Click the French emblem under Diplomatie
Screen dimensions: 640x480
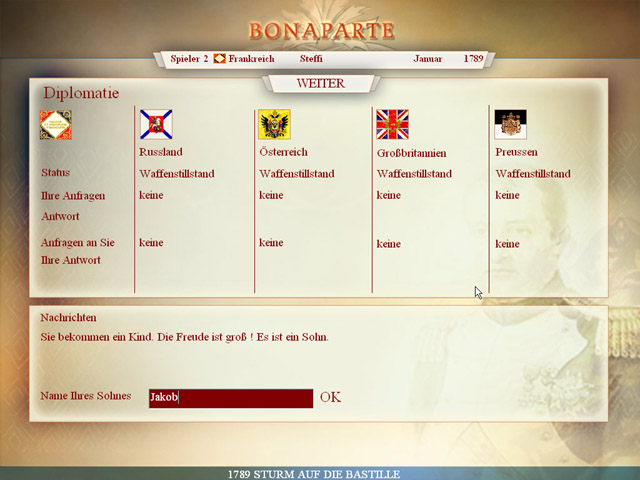pyautogui.click(x=56, y=125)
